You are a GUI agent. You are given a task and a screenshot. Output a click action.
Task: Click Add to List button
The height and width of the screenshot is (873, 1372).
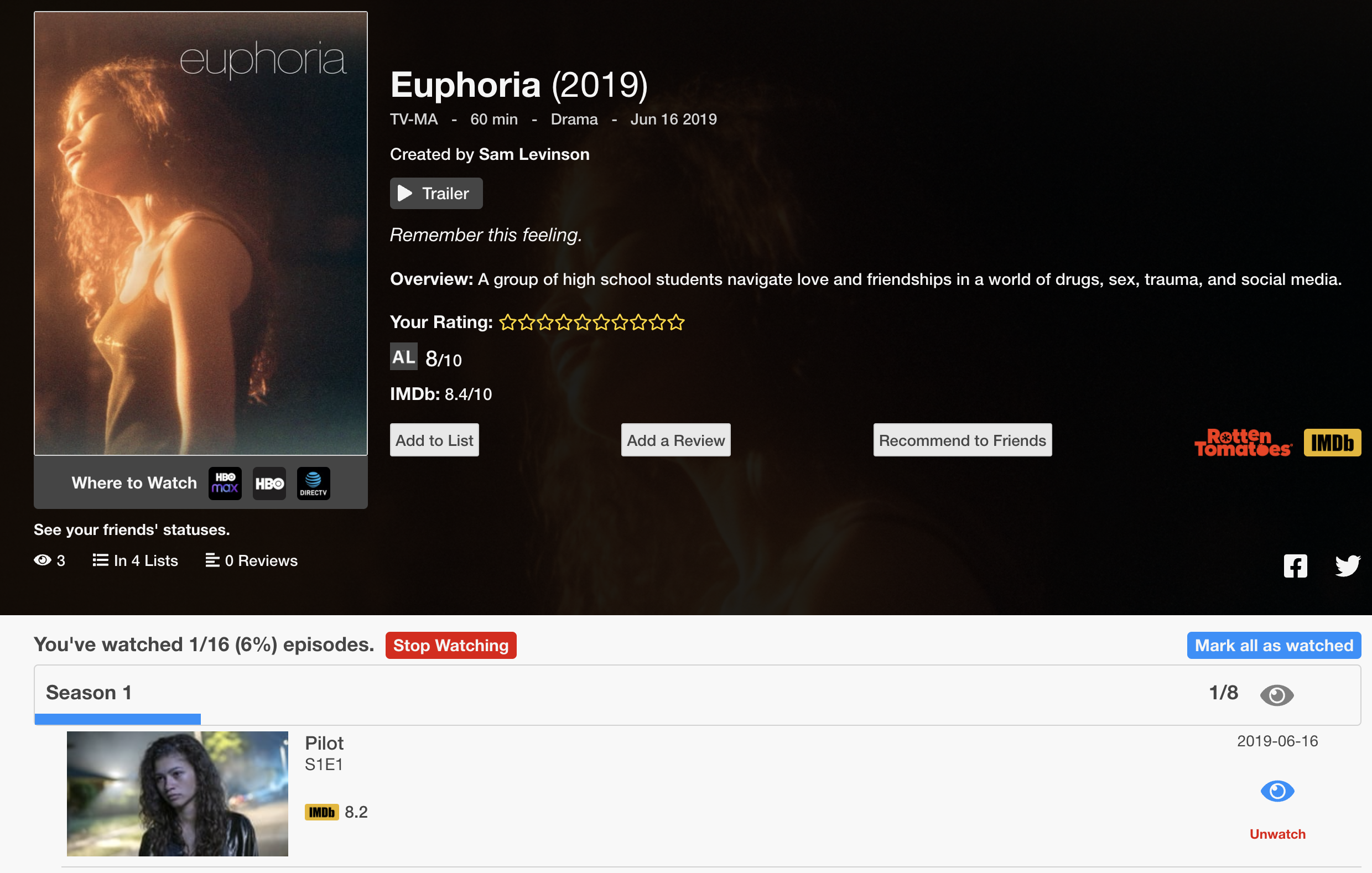(x=434, y=440)
